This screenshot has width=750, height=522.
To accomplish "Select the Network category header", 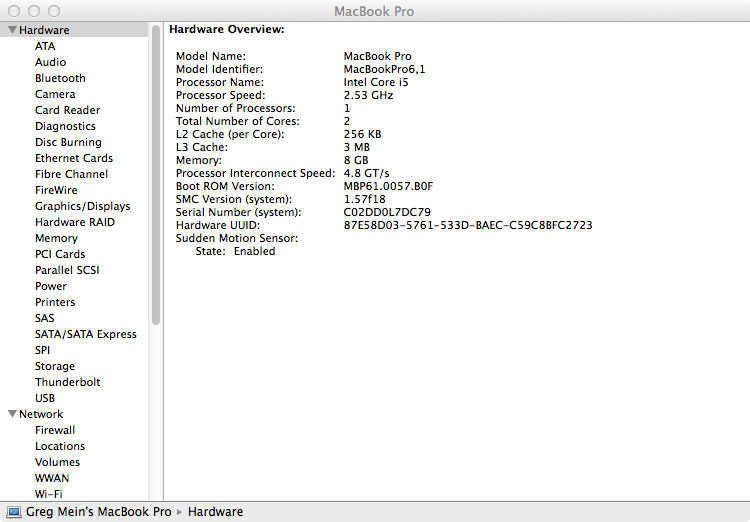I will 41,414.
